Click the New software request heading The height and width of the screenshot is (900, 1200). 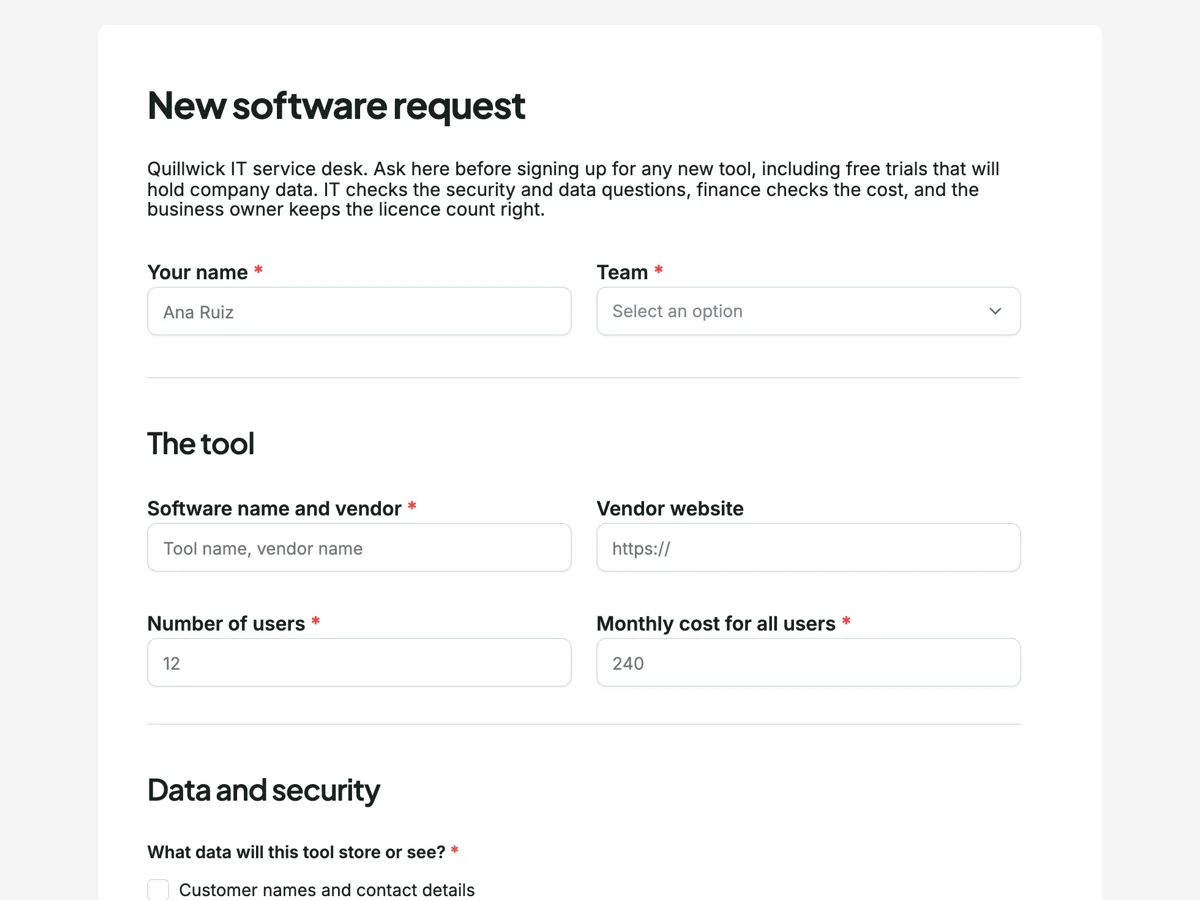click(336, 106)
